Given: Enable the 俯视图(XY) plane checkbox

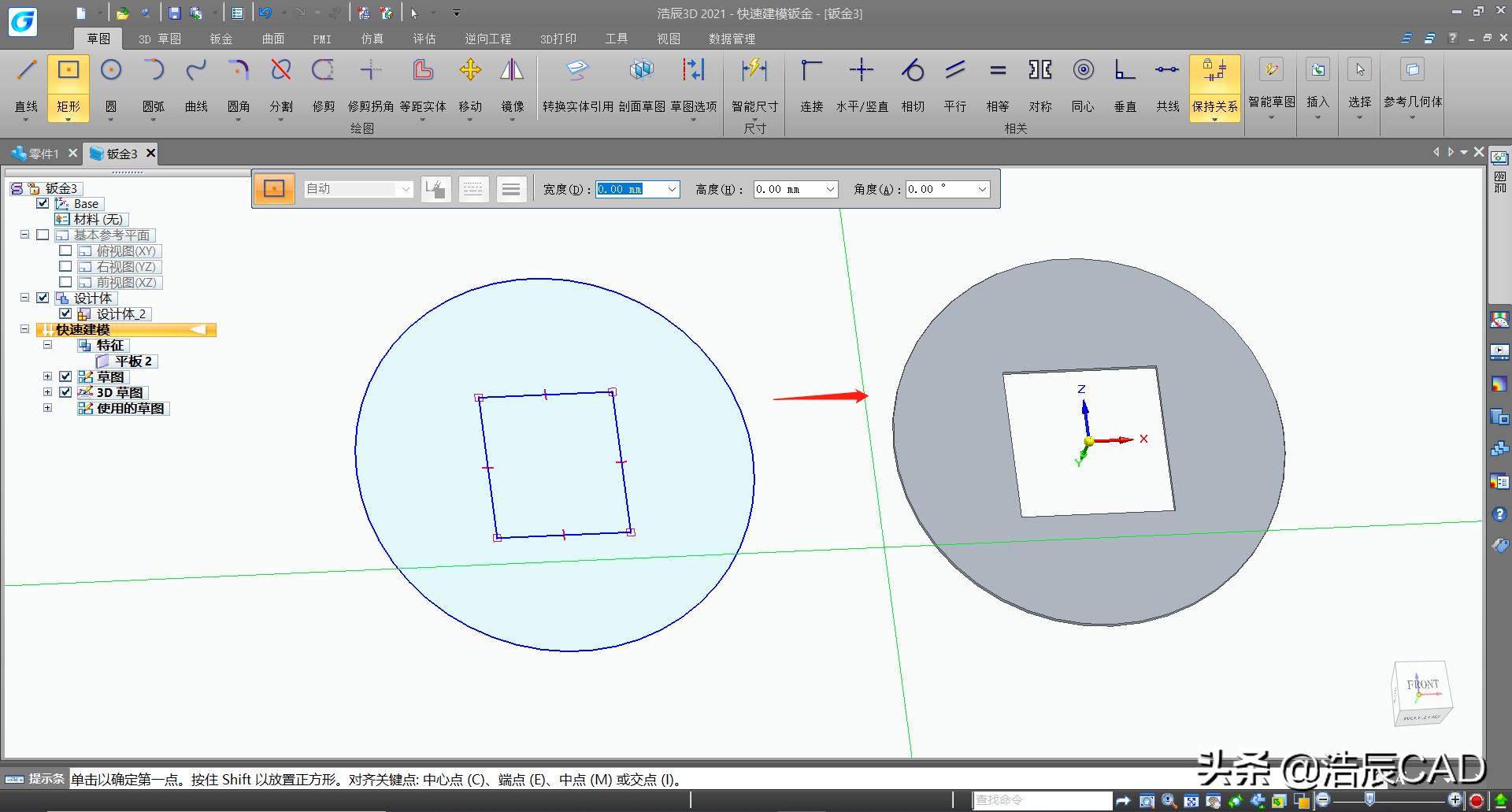Looking at the screenshot, I should coord(65,250).
